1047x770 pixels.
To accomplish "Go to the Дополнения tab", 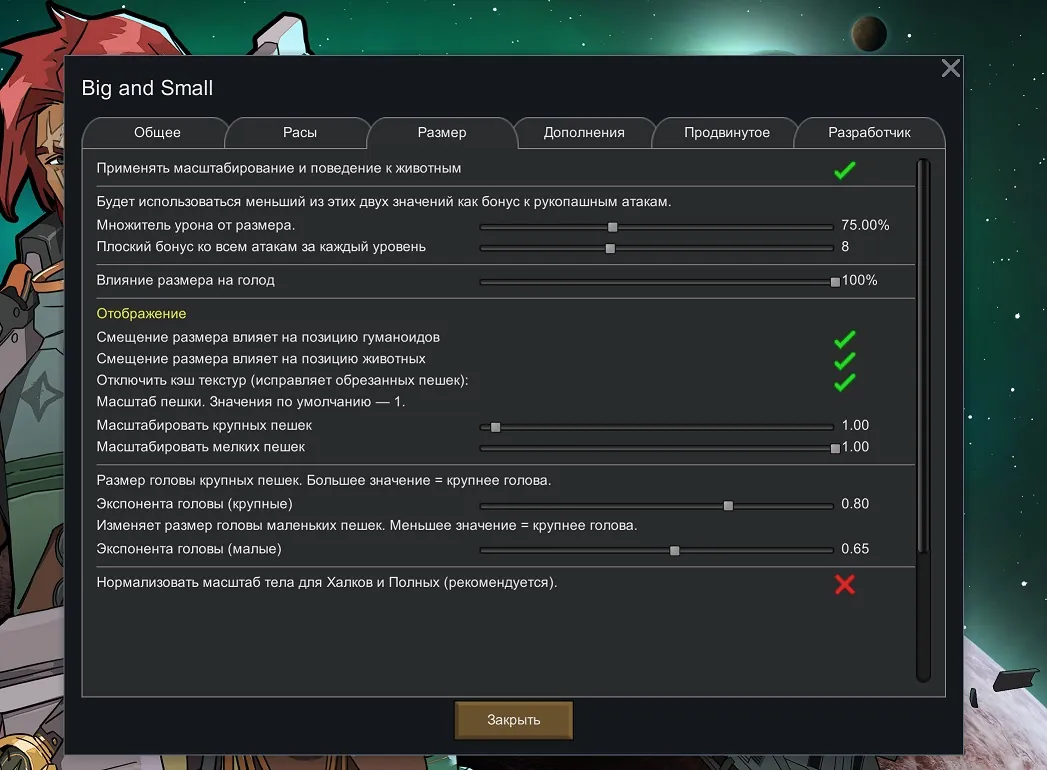I will coord(584,132).
